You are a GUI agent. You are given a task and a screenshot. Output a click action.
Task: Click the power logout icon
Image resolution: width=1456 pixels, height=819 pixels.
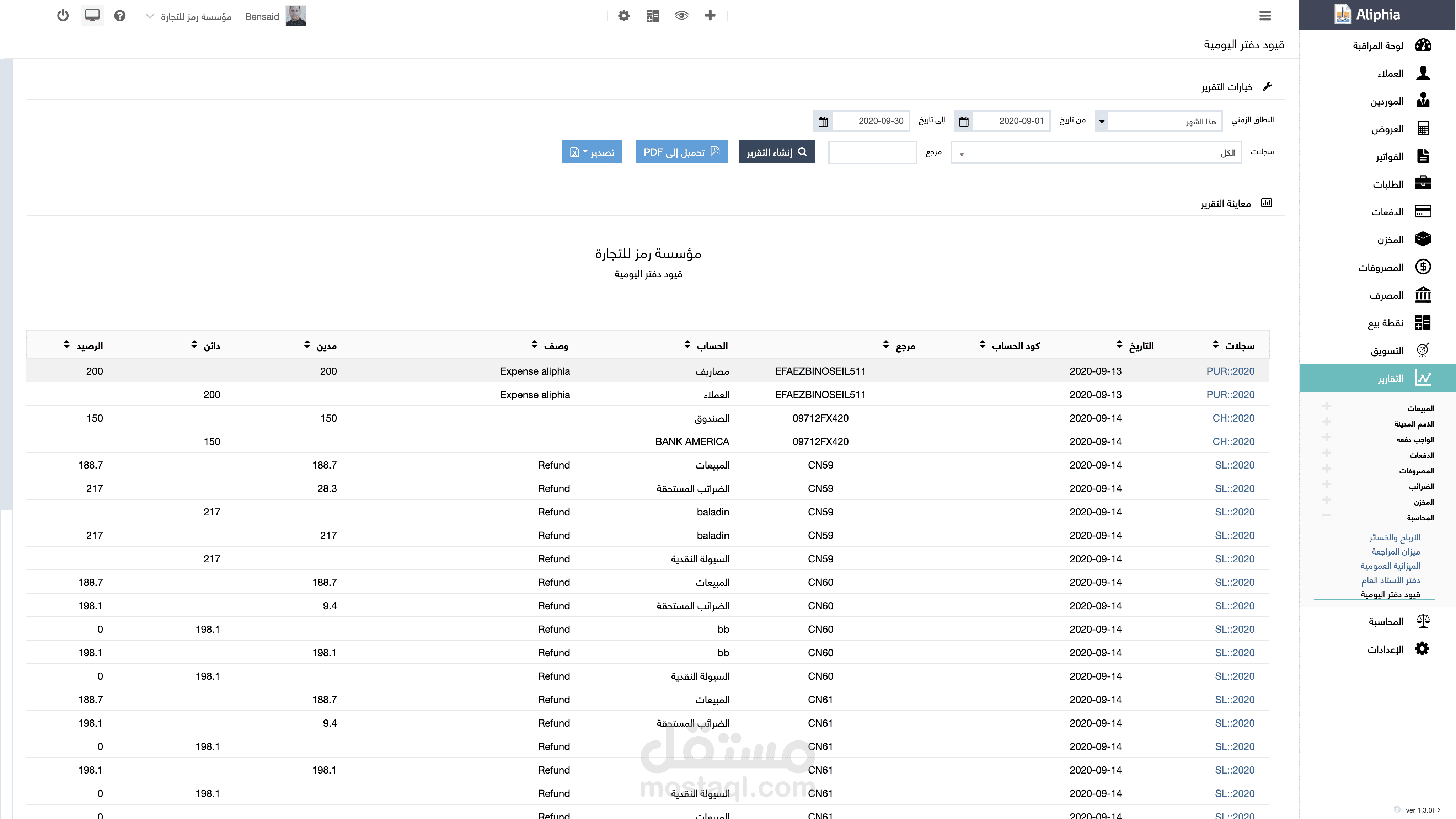click(63, 16)
